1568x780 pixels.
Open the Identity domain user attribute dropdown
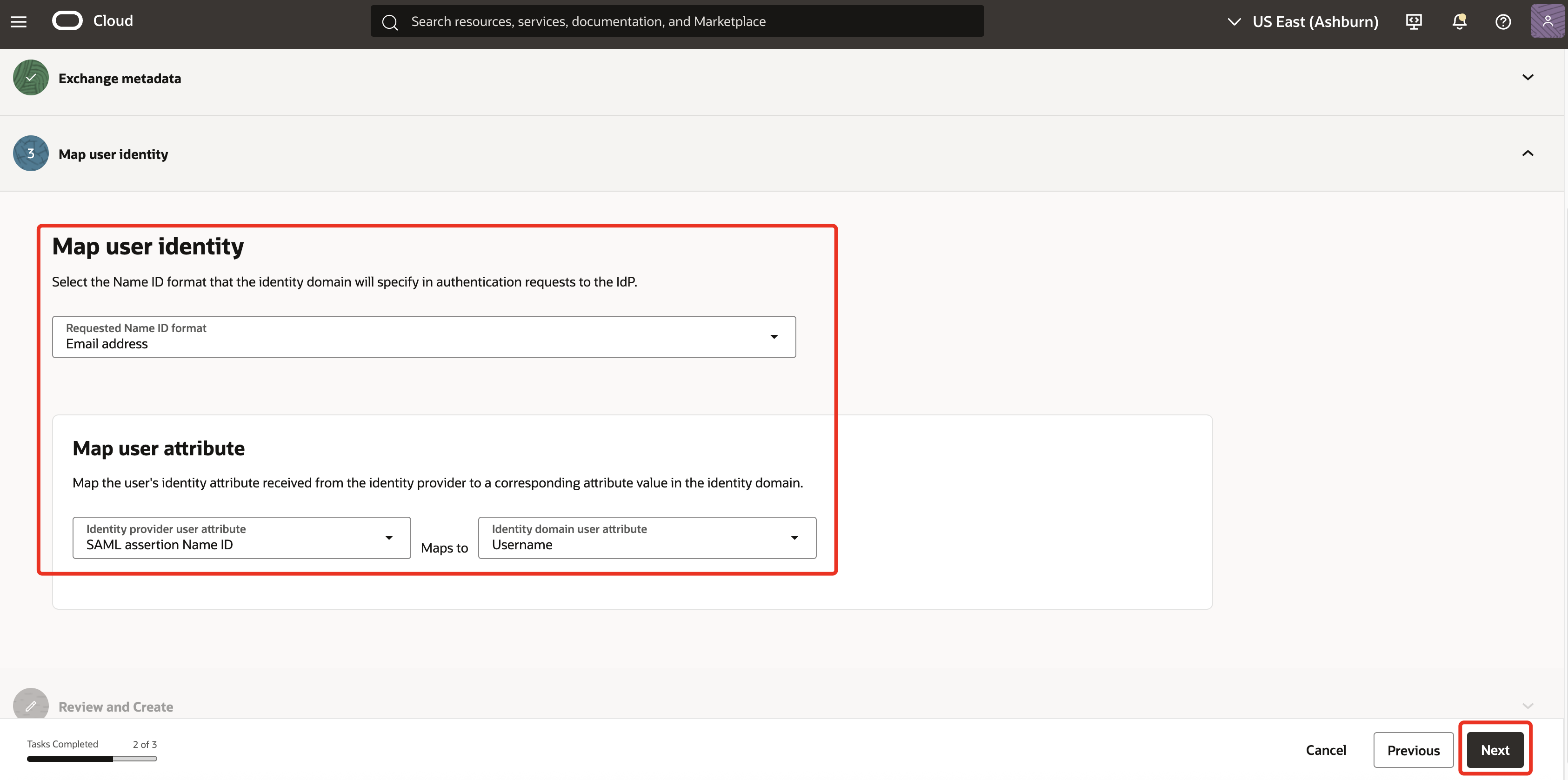click(794, 538)
